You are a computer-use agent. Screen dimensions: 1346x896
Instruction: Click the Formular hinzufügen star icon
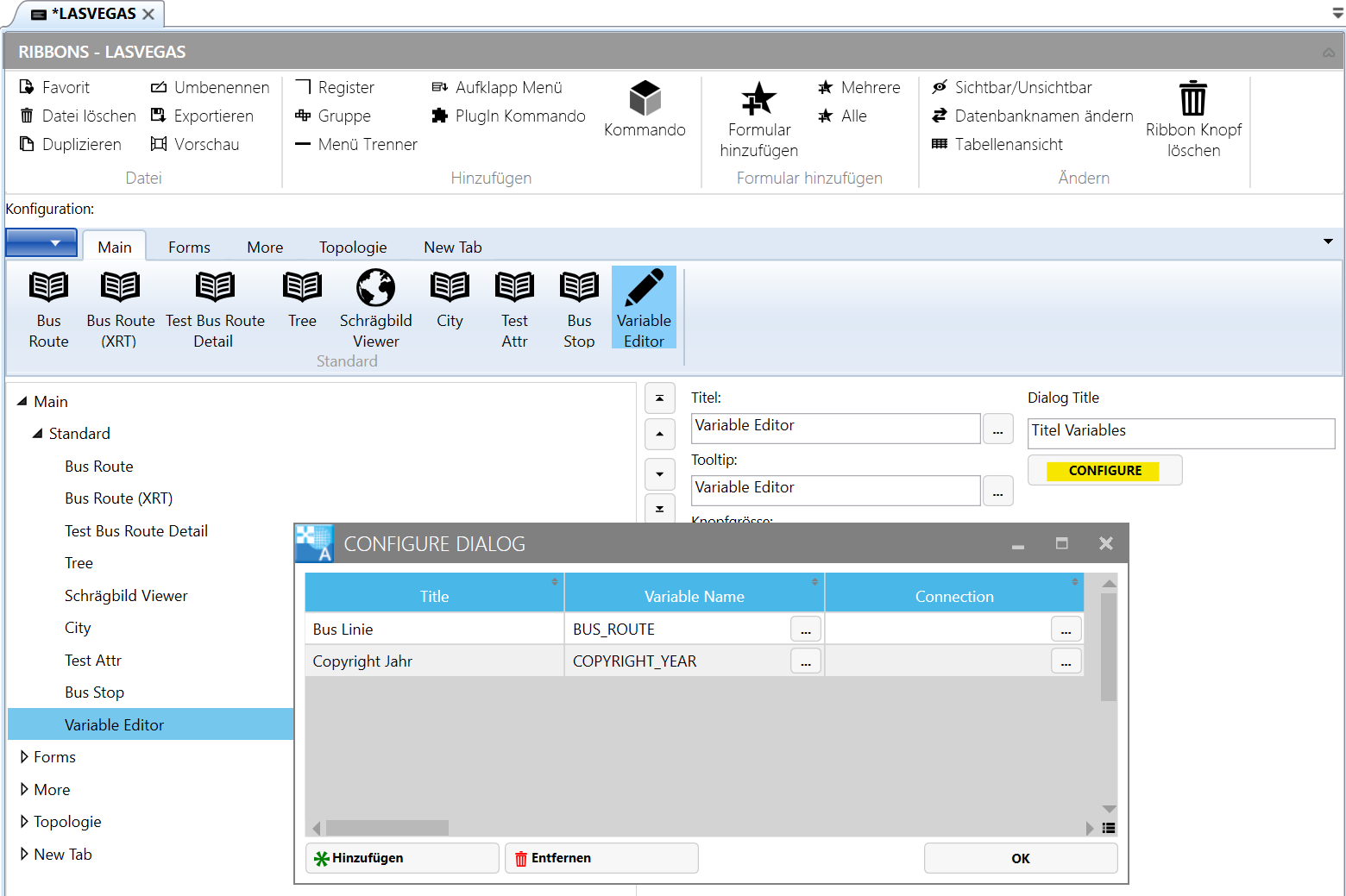pyautogui.click(x=758, y=99)
